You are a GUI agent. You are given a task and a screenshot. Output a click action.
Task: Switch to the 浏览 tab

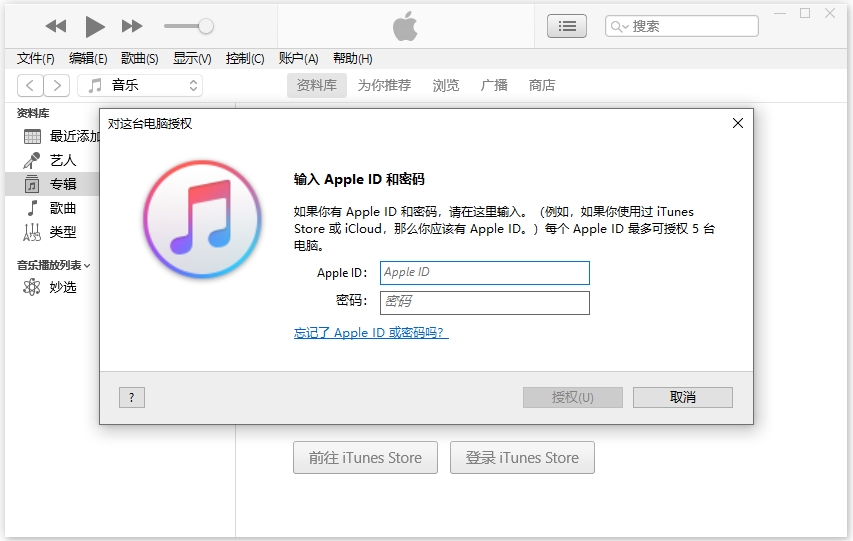coord(446,85)
